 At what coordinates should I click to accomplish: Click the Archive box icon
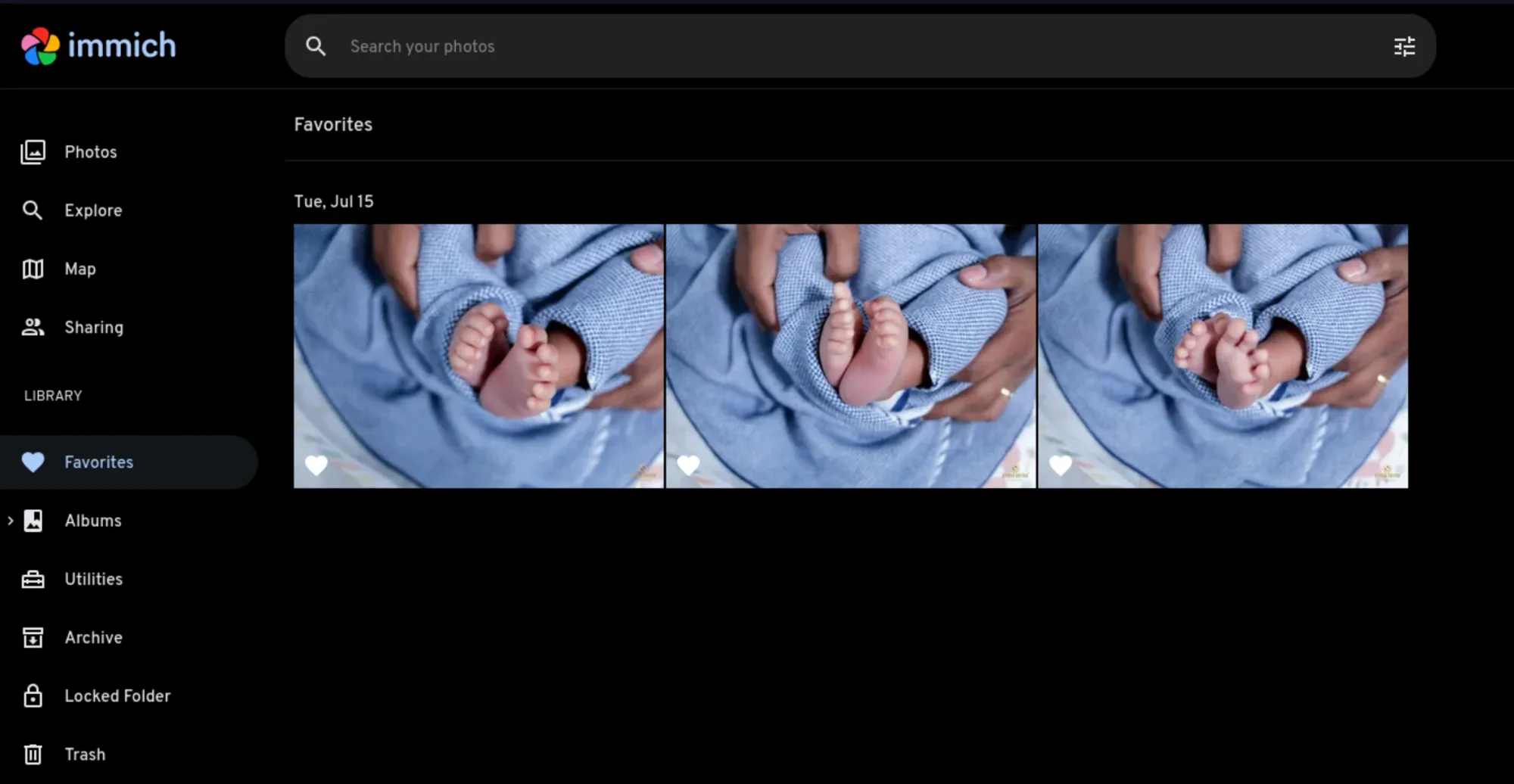pos(33,637)
